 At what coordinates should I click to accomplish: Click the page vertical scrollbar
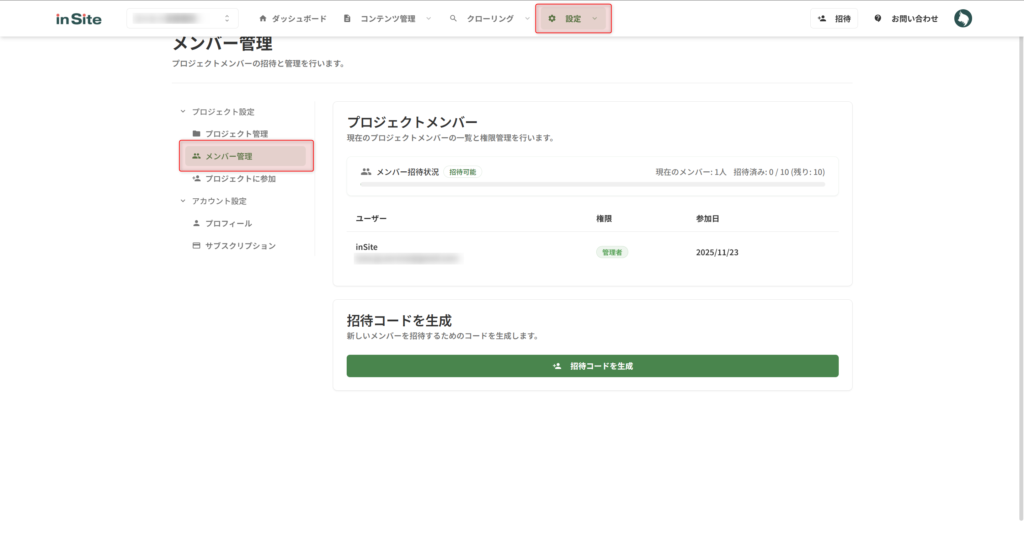1021,278
